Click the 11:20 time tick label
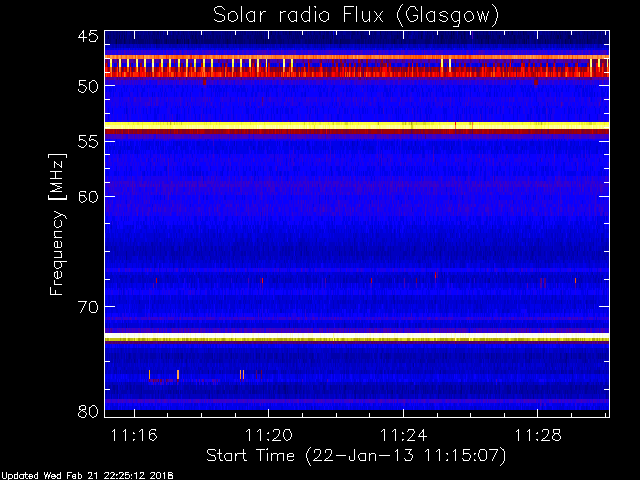The width and height of the screenshot is (640, 480). 269,435
